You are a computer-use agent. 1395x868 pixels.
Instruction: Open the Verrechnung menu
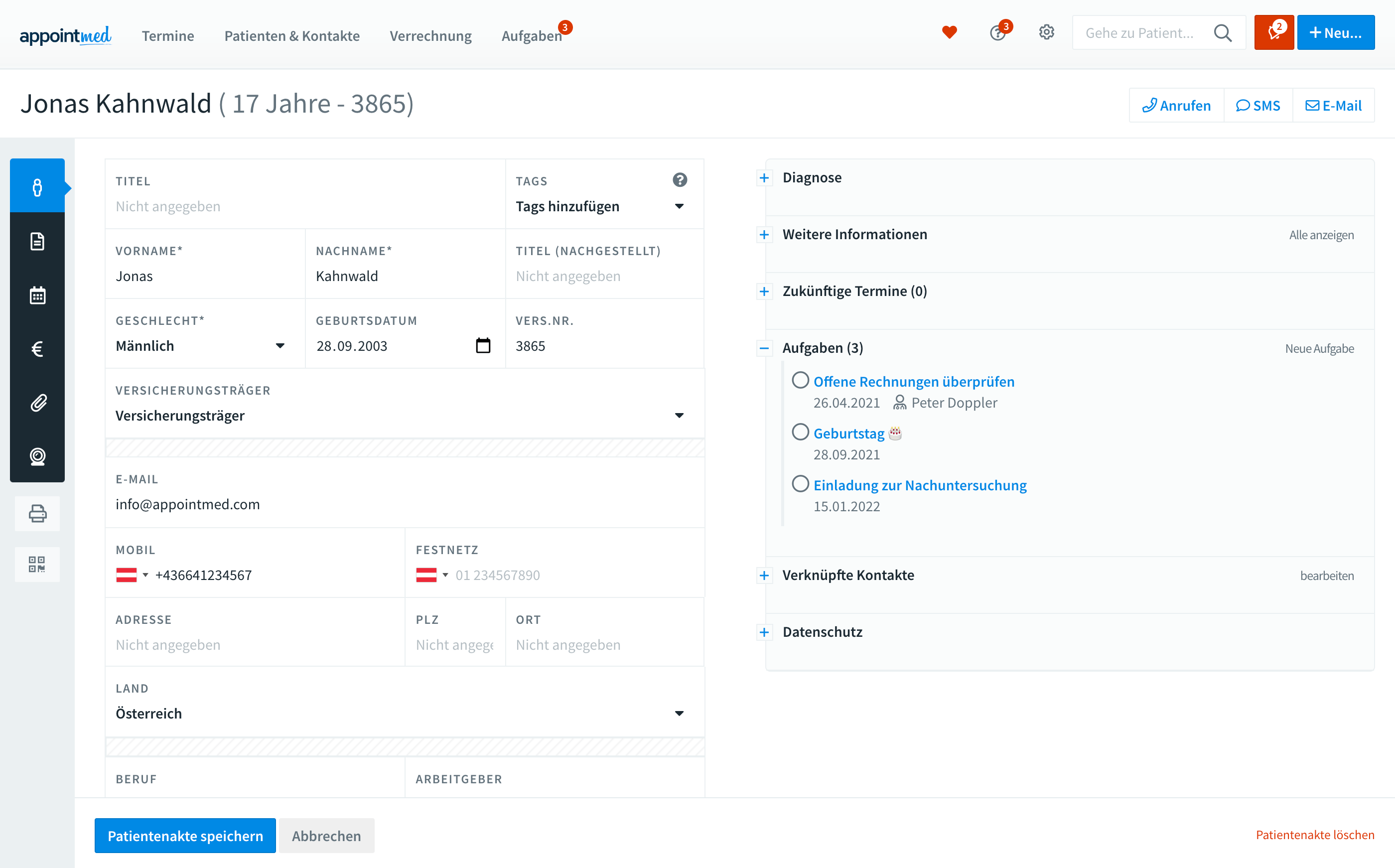(x=430, y=35)
